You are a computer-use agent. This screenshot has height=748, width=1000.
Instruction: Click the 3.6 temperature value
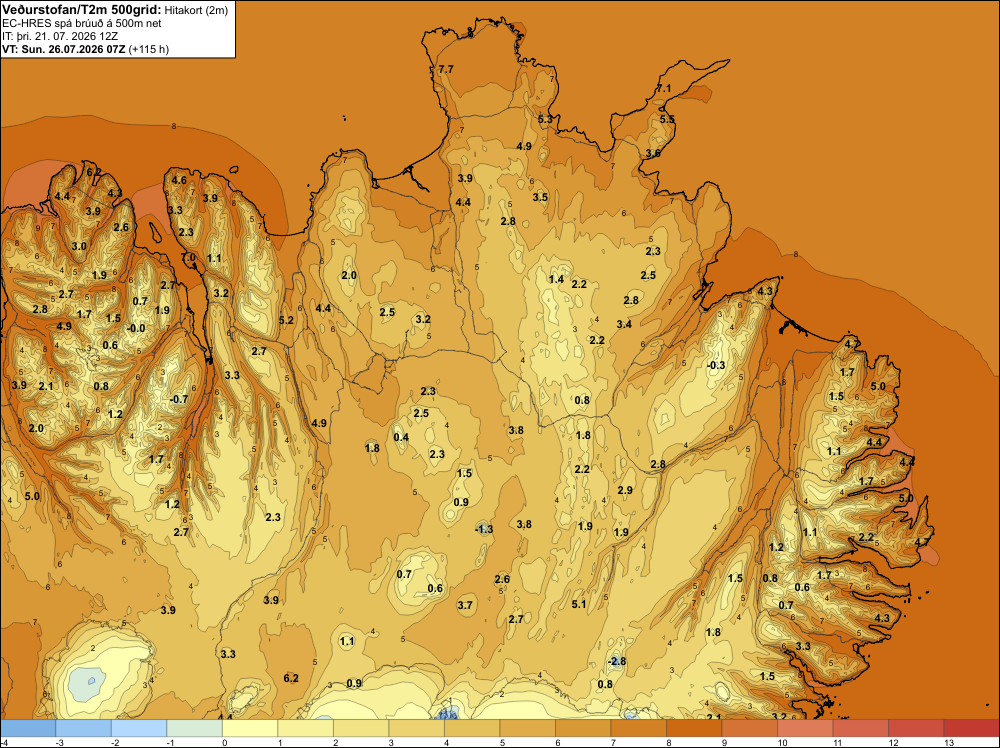point(653,153)
